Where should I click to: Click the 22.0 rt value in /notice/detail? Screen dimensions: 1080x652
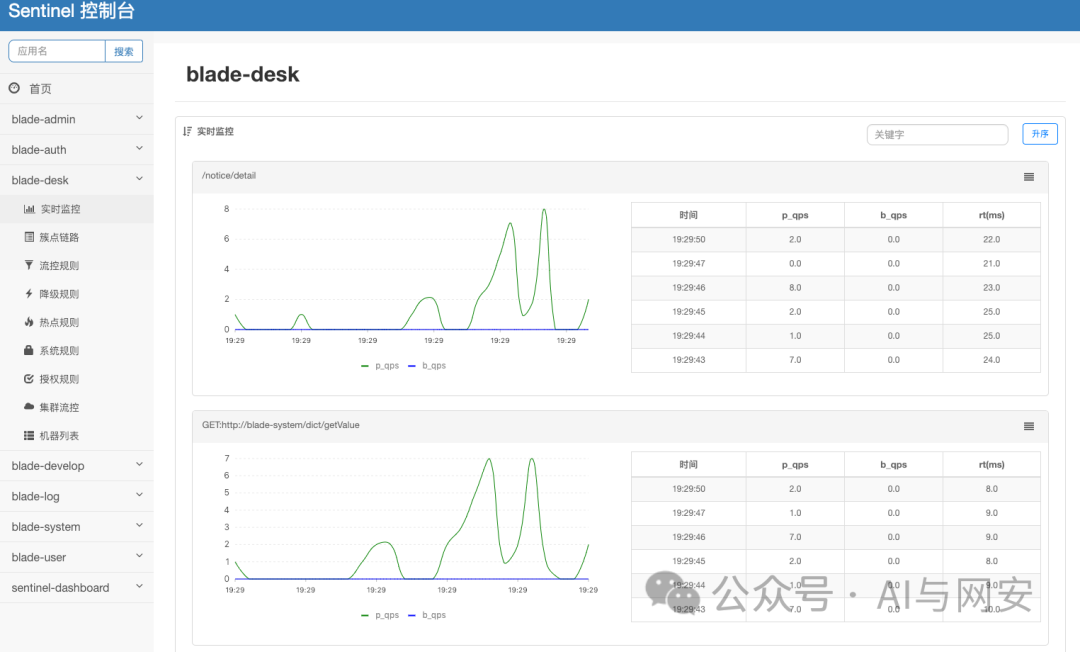tap(991, 240)
